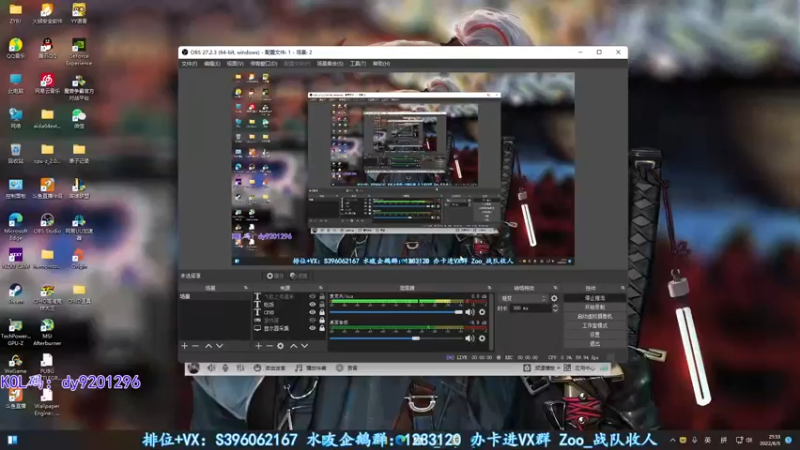Hide the 显示器采集 display capture source

click(x=312, y=328)
